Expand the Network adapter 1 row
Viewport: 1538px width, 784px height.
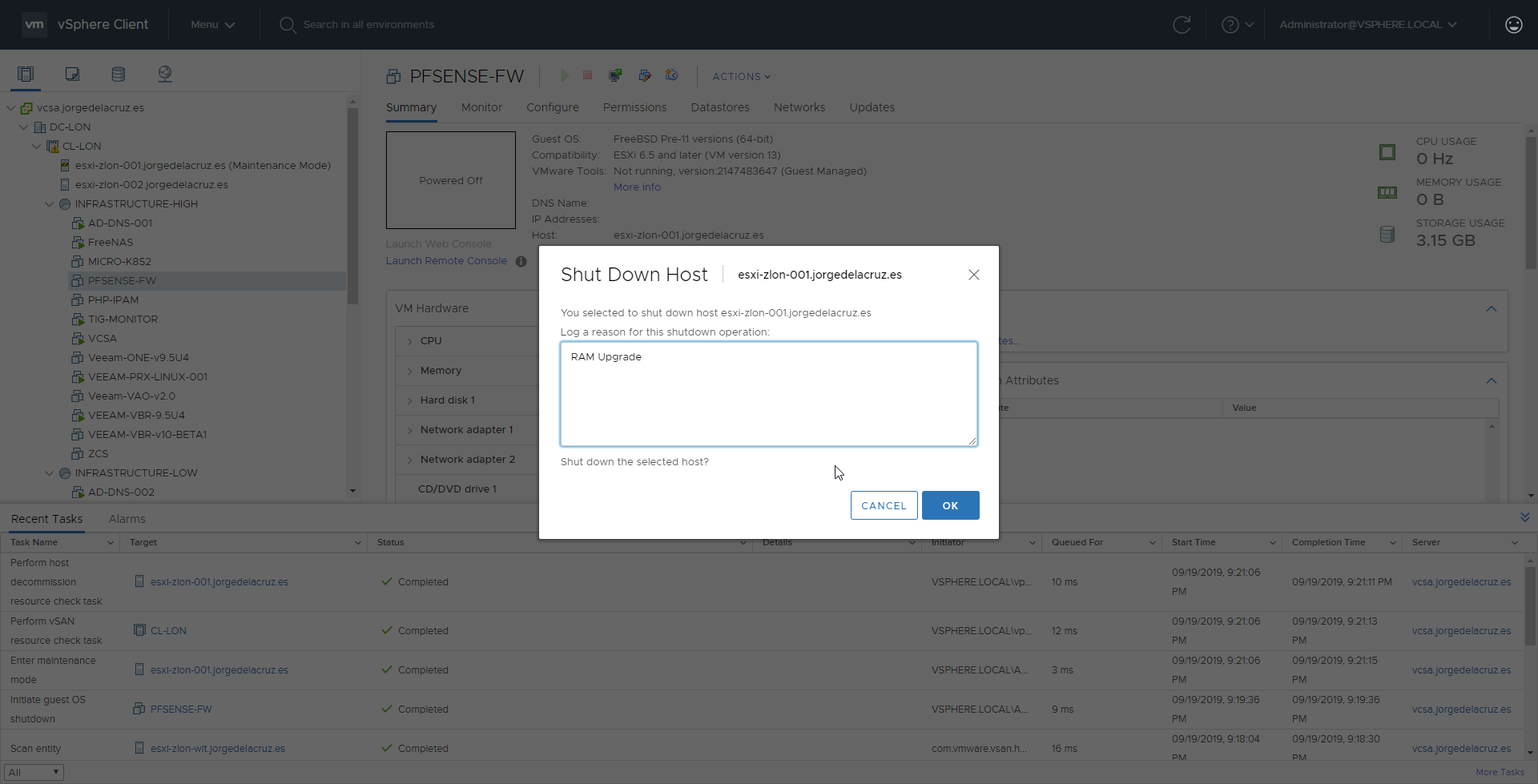410,430
